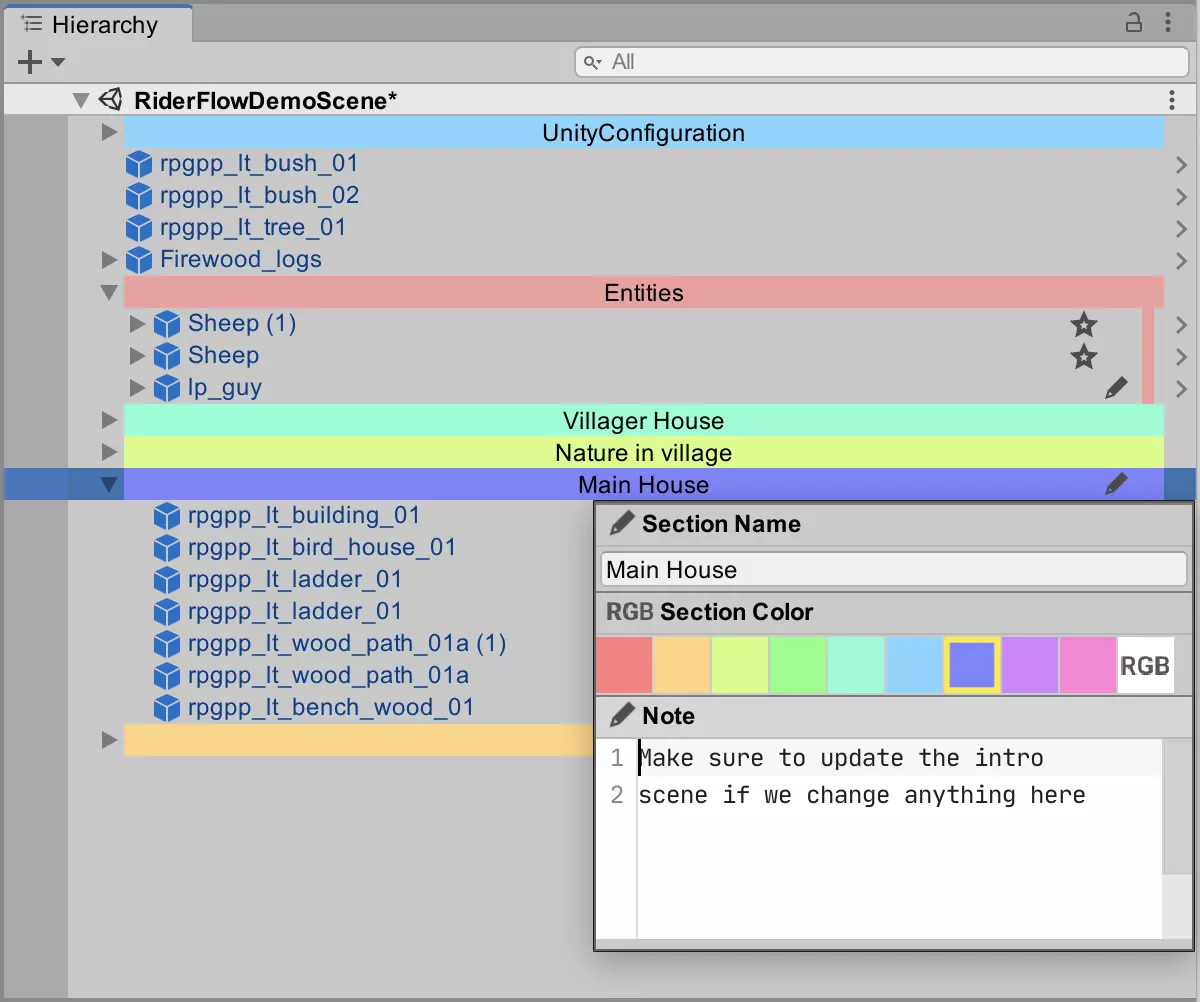Click the Sheep (1) cube prefab icon
The width and height of the screenshot is (1200, 1002).
(166, 323)
